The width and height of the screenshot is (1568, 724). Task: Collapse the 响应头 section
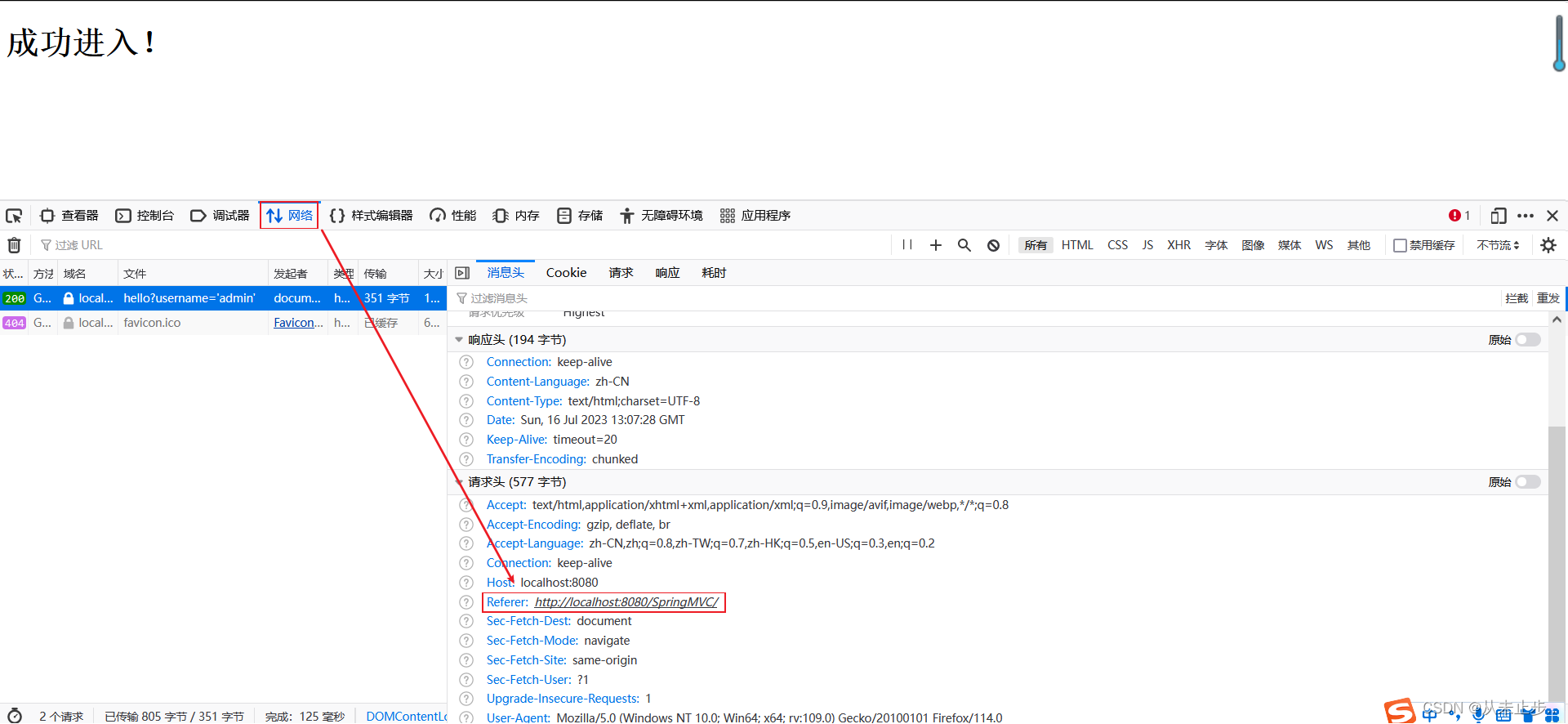pos(459,340)
